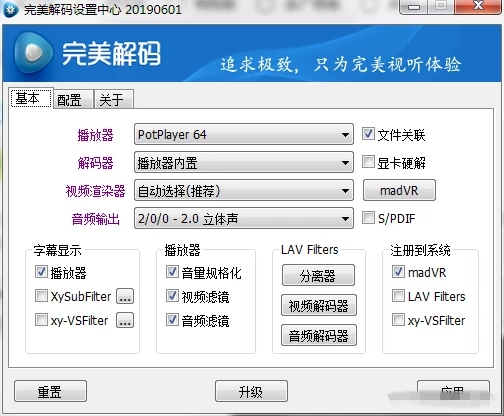Enable the XySubFilter checkbox

tap(41, 296)
